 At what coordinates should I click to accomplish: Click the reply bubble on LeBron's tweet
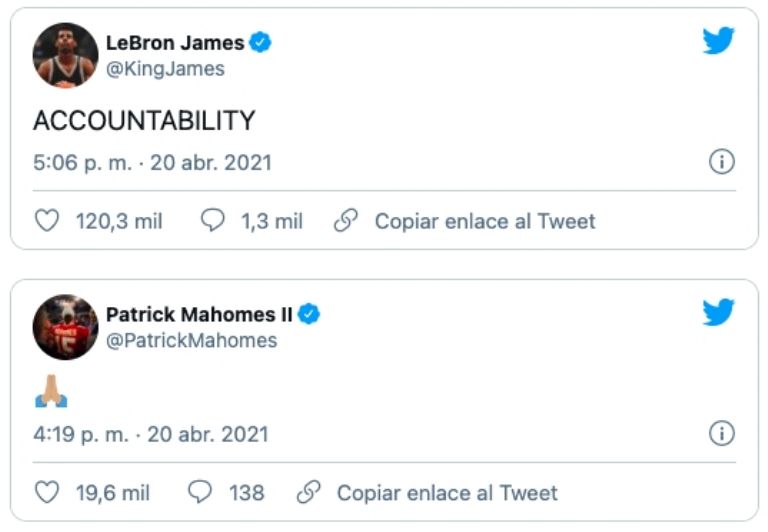(212, 221)
